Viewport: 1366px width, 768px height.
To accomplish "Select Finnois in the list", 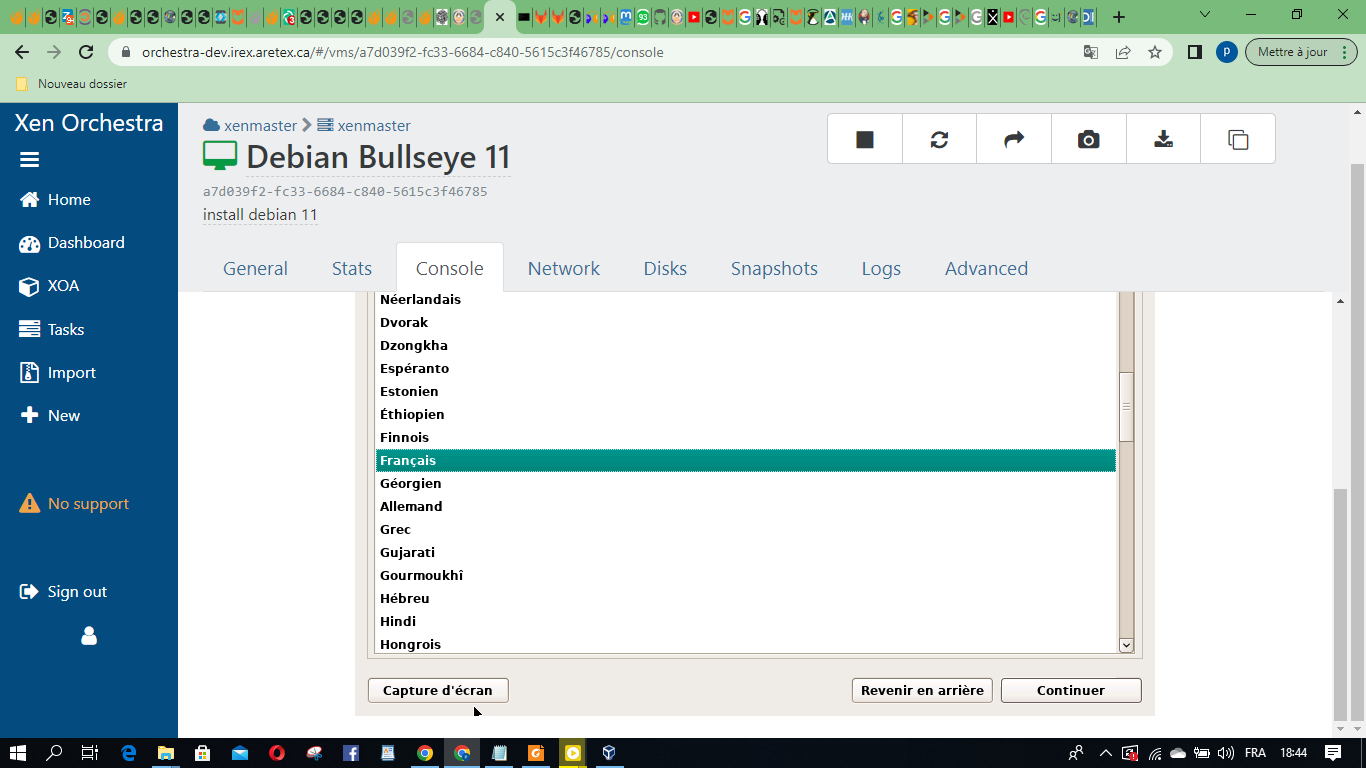I will click(x=746, y=437).
